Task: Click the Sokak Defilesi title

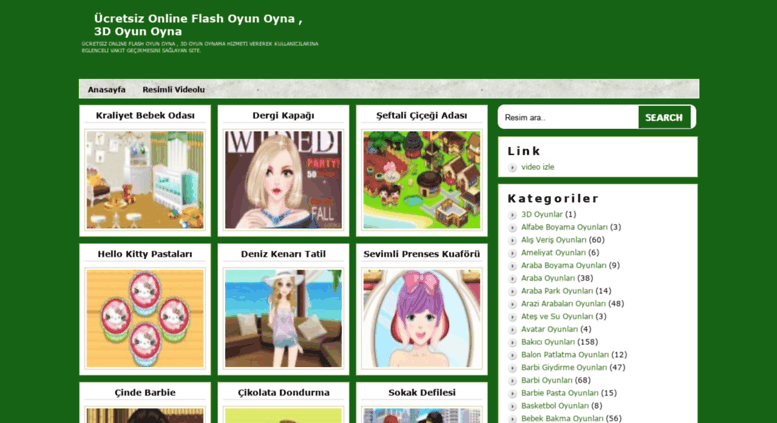Action: click(422, 392)
